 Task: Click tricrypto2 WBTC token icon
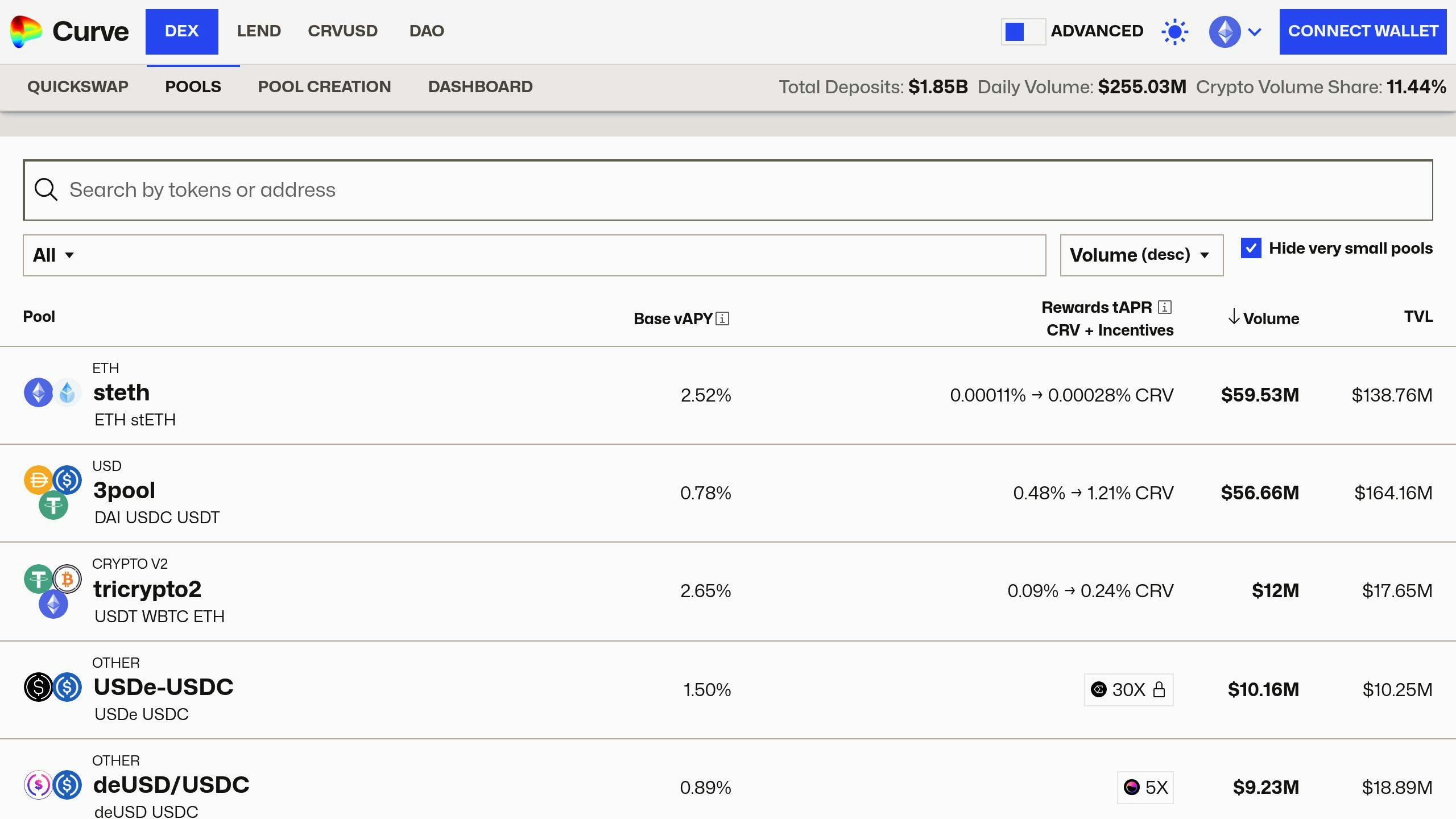coord(68,579)
